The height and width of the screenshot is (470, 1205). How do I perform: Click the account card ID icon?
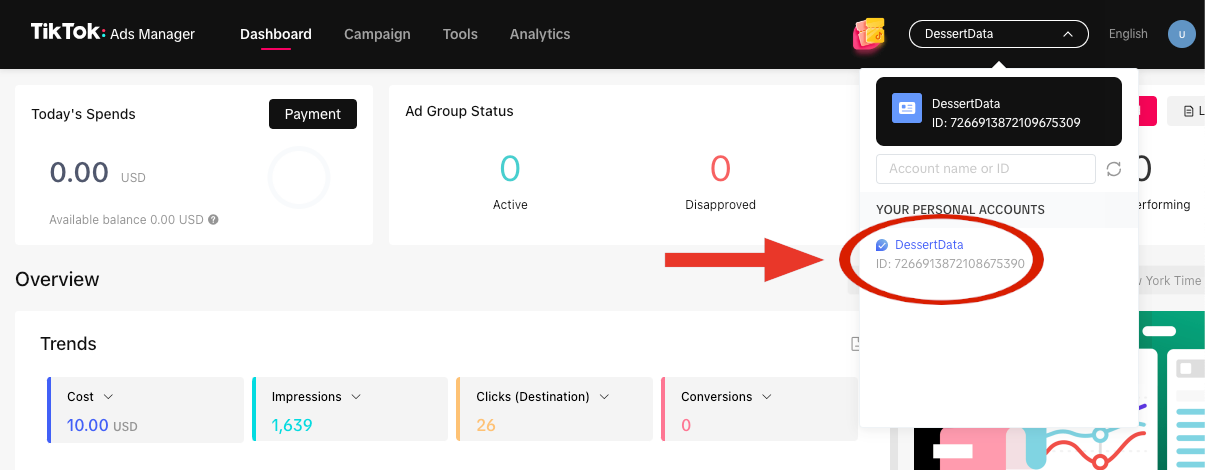[x=907, y=108]
